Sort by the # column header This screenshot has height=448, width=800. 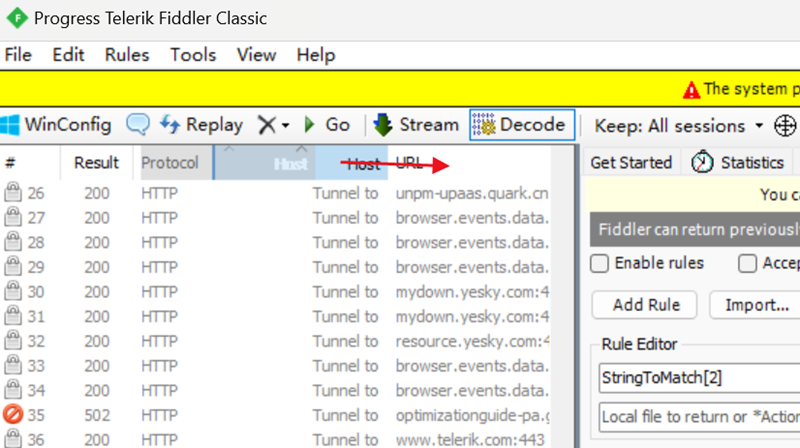[30, 163]
